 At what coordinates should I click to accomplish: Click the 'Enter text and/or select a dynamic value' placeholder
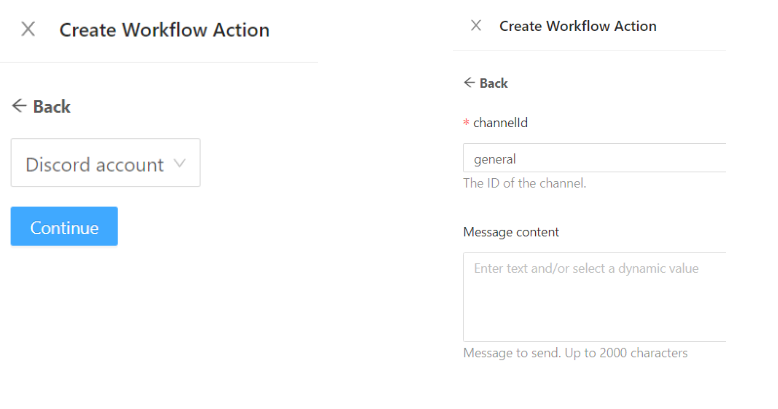pyautogui.click(x=586, y=268)
